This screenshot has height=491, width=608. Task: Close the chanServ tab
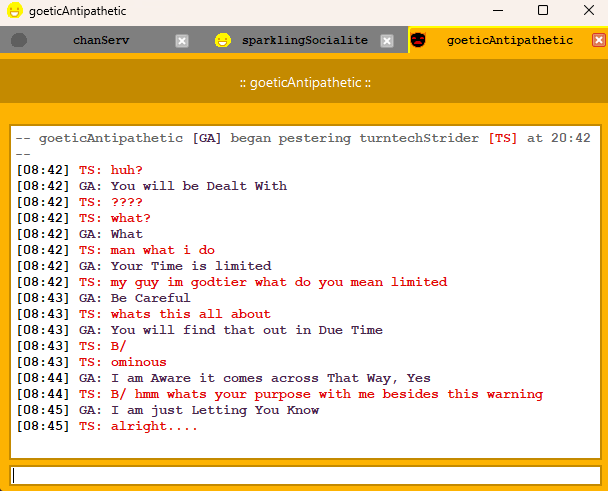182,41
